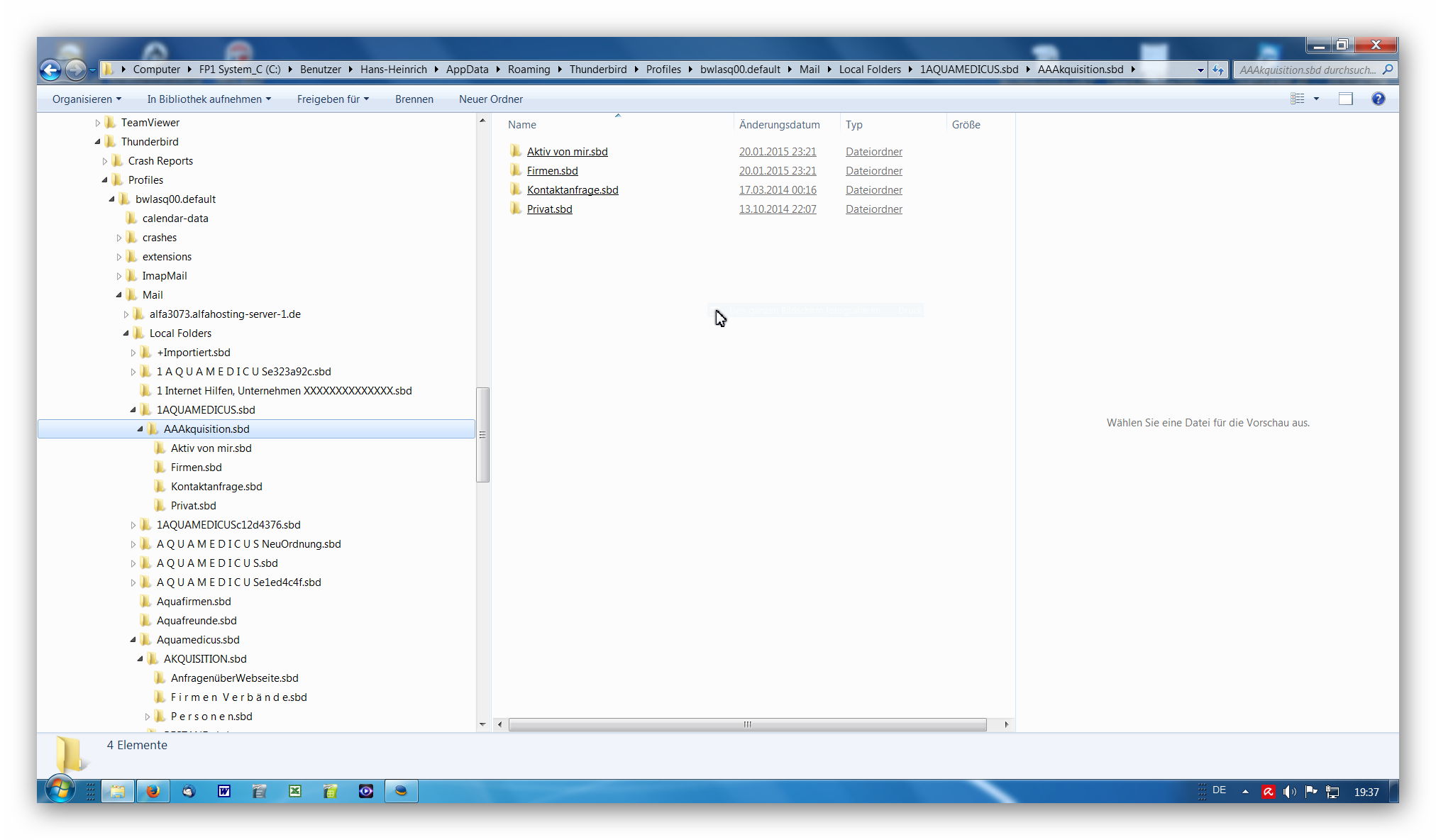
Task: Open Help with the question mark icon
Action: point(1378,99)
